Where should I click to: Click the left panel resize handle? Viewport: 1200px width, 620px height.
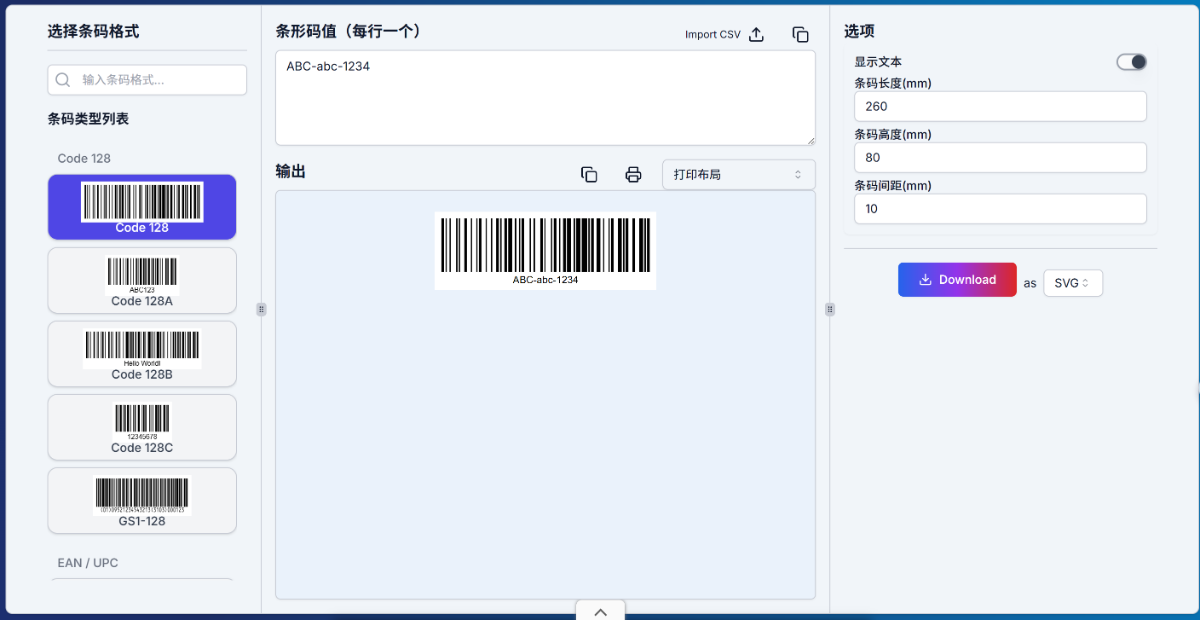point(261,309)
